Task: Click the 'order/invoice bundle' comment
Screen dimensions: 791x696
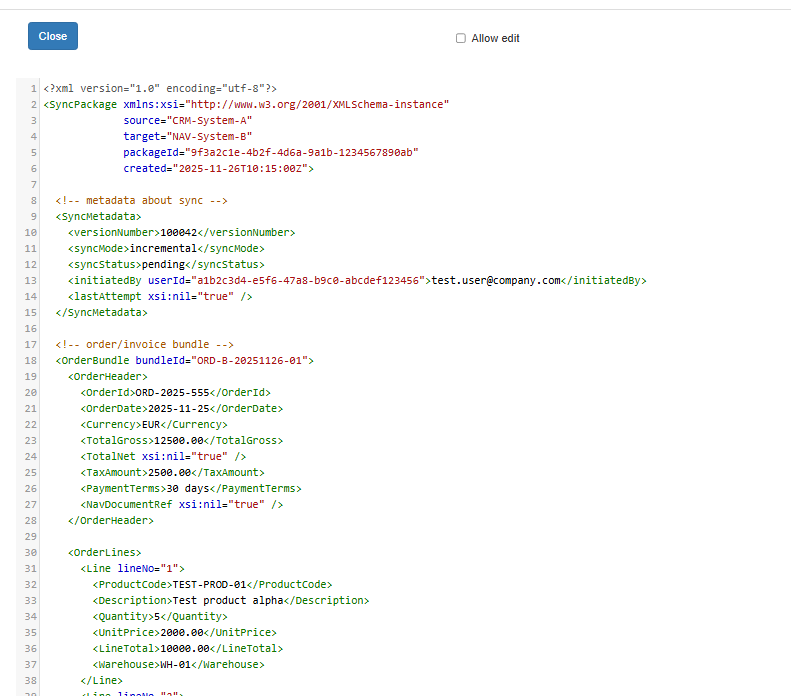Action: (x=144, y=344)
